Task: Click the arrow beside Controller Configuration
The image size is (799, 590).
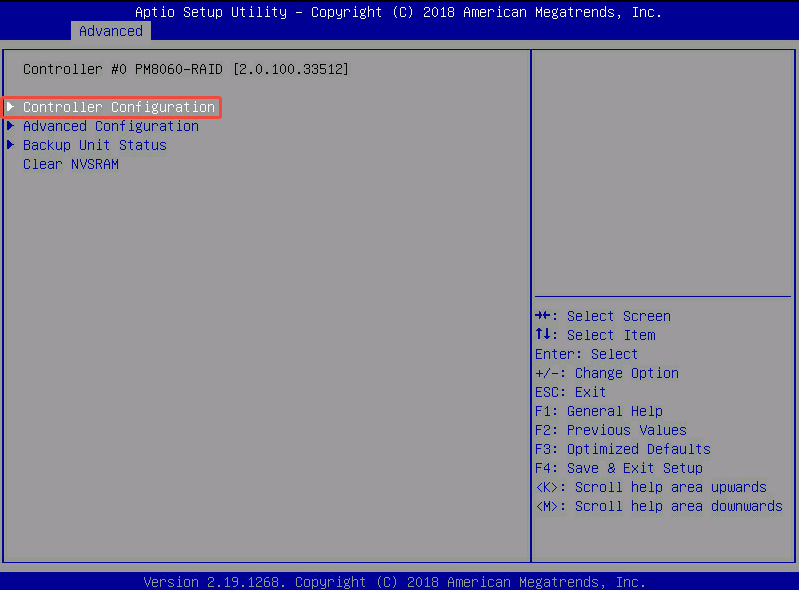Action: point(10,106)
